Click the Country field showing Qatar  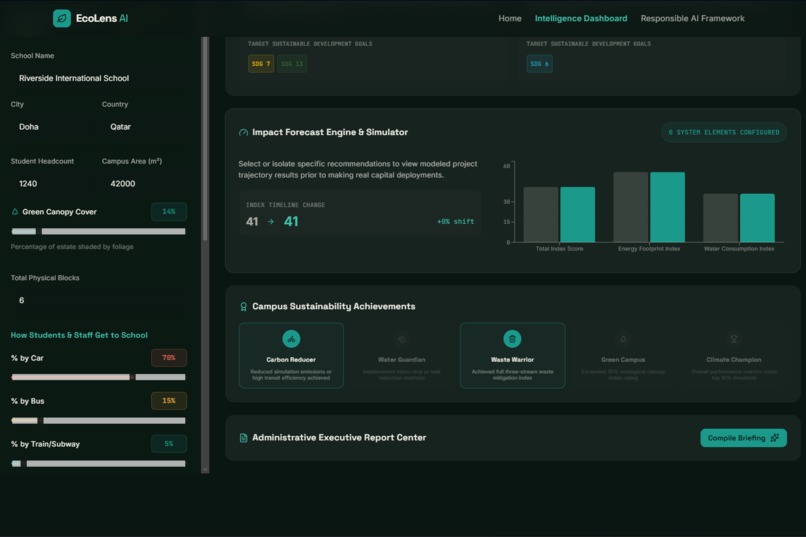pyautogui.click(x=144, y=127)
